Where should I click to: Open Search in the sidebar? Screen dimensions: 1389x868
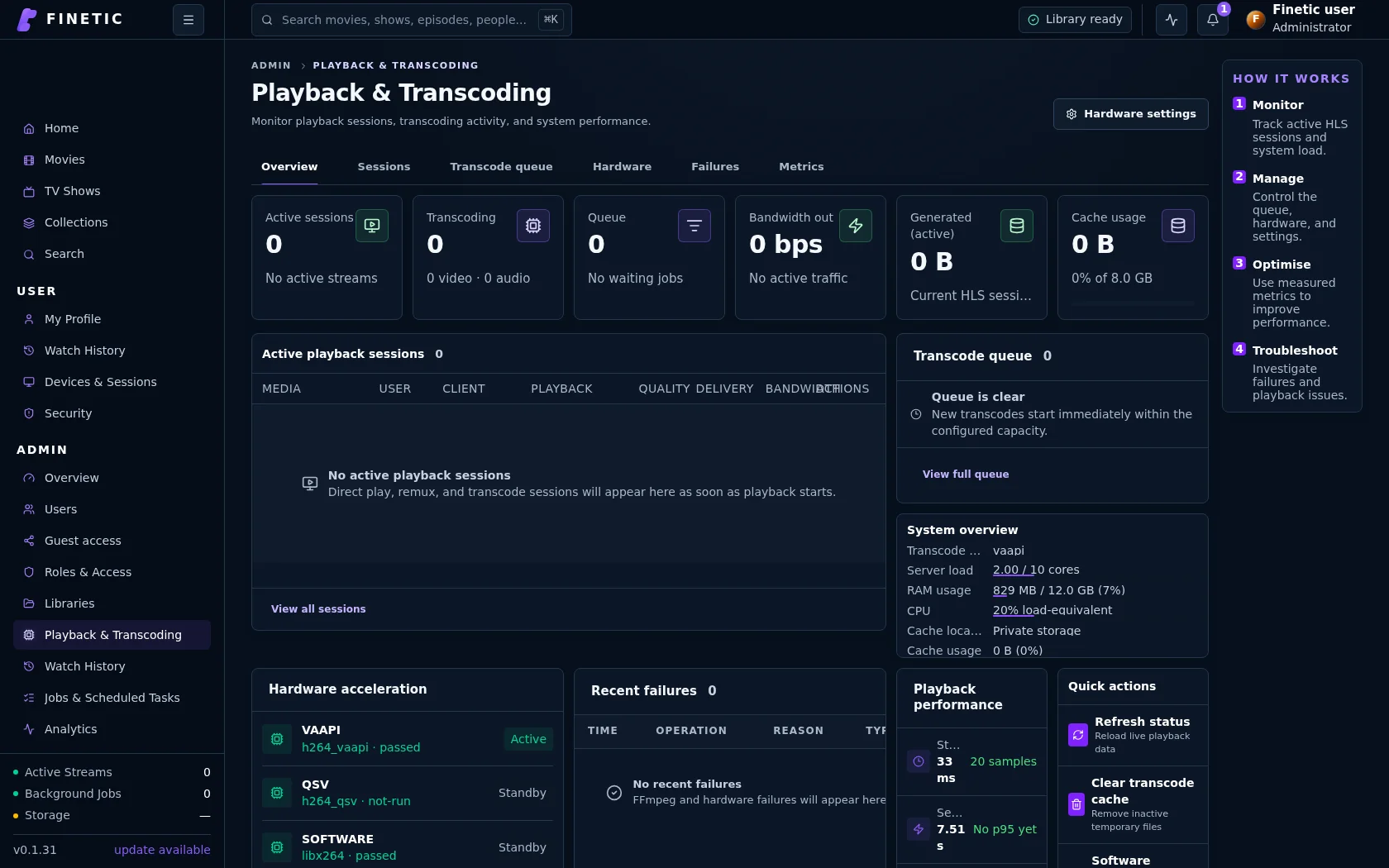[112, 254]
